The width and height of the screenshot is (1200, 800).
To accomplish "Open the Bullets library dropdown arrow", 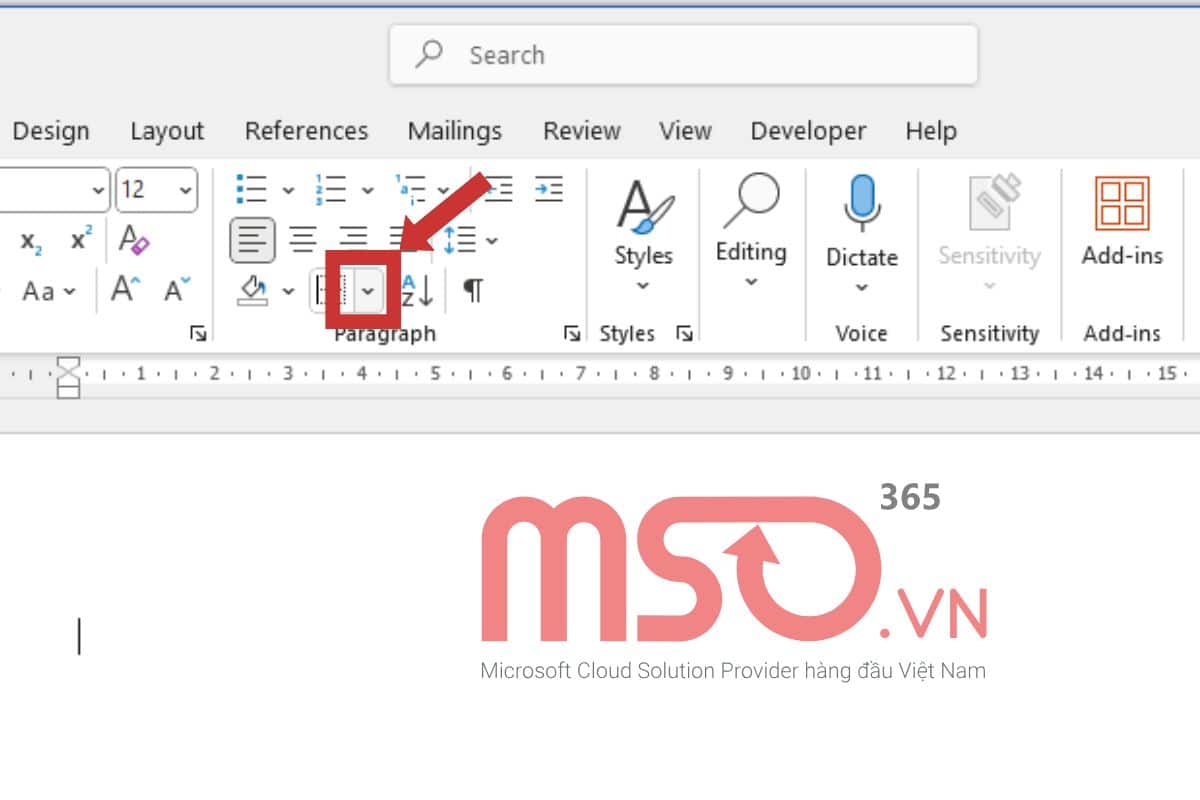I will click(288, 189).
